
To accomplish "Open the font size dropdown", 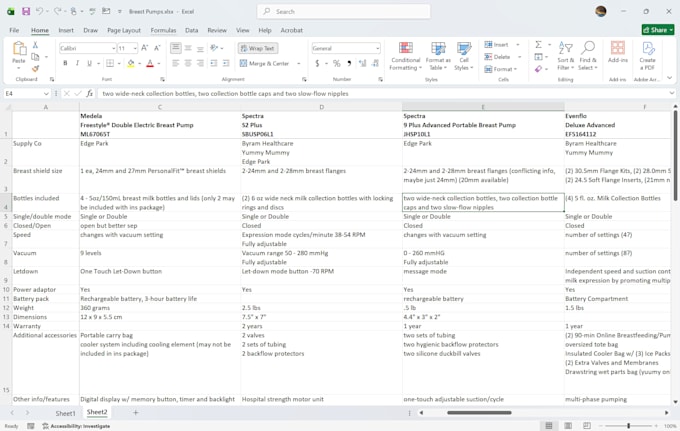I will (135, 48).
